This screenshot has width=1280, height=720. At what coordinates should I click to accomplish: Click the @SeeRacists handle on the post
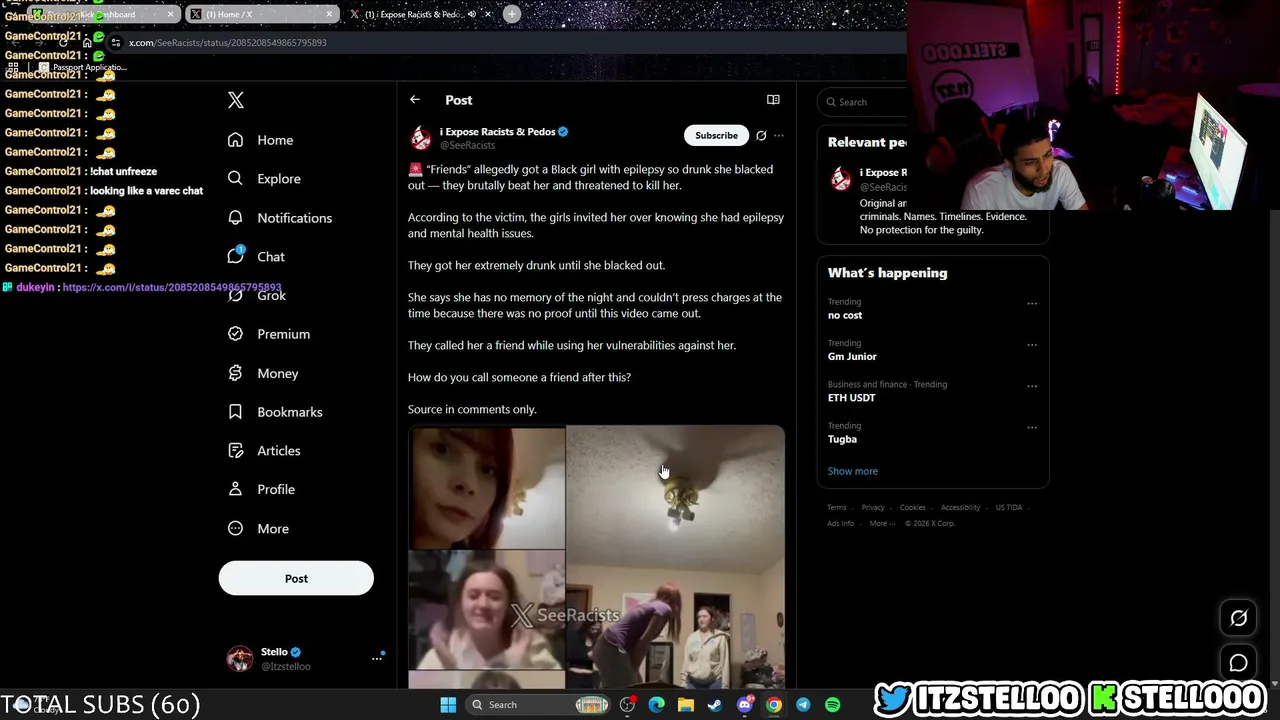[x=467, y=146]
